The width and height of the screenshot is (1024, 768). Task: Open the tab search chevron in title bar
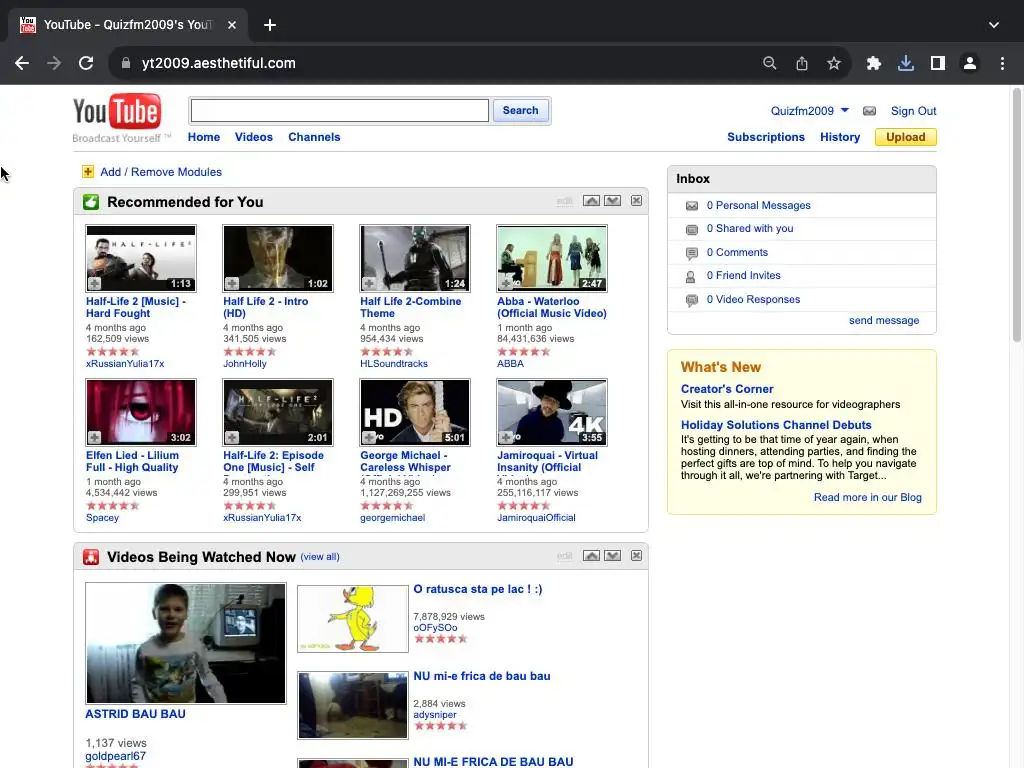pyautogui.click(x=993, y=25)
